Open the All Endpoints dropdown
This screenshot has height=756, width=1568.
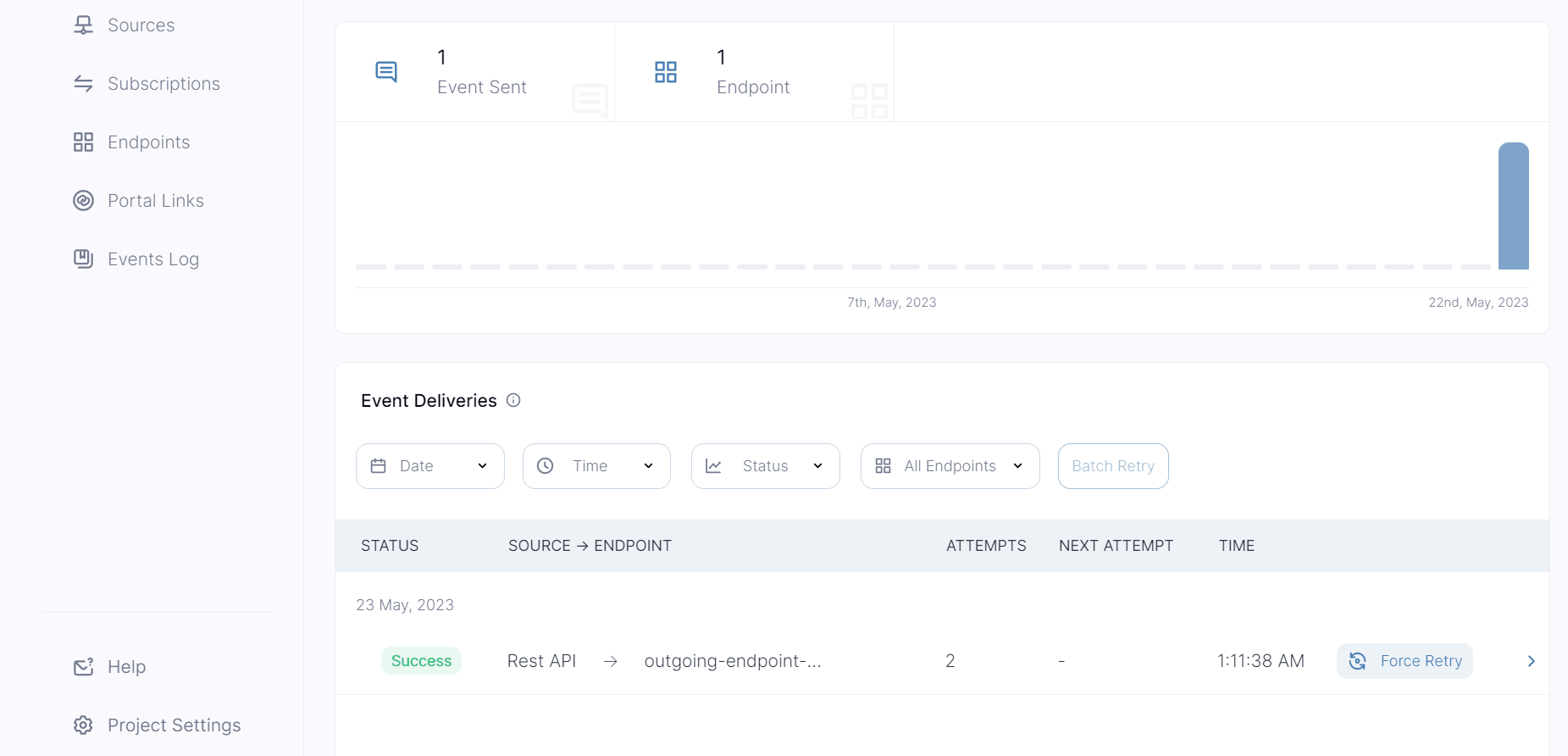[950, 466]
